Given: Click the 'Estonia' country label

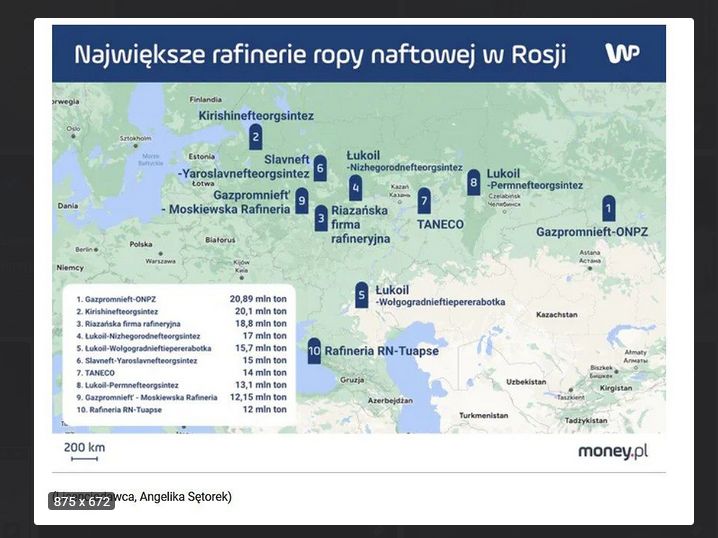Looking at the screenshot, I should [x=201, y=157].
